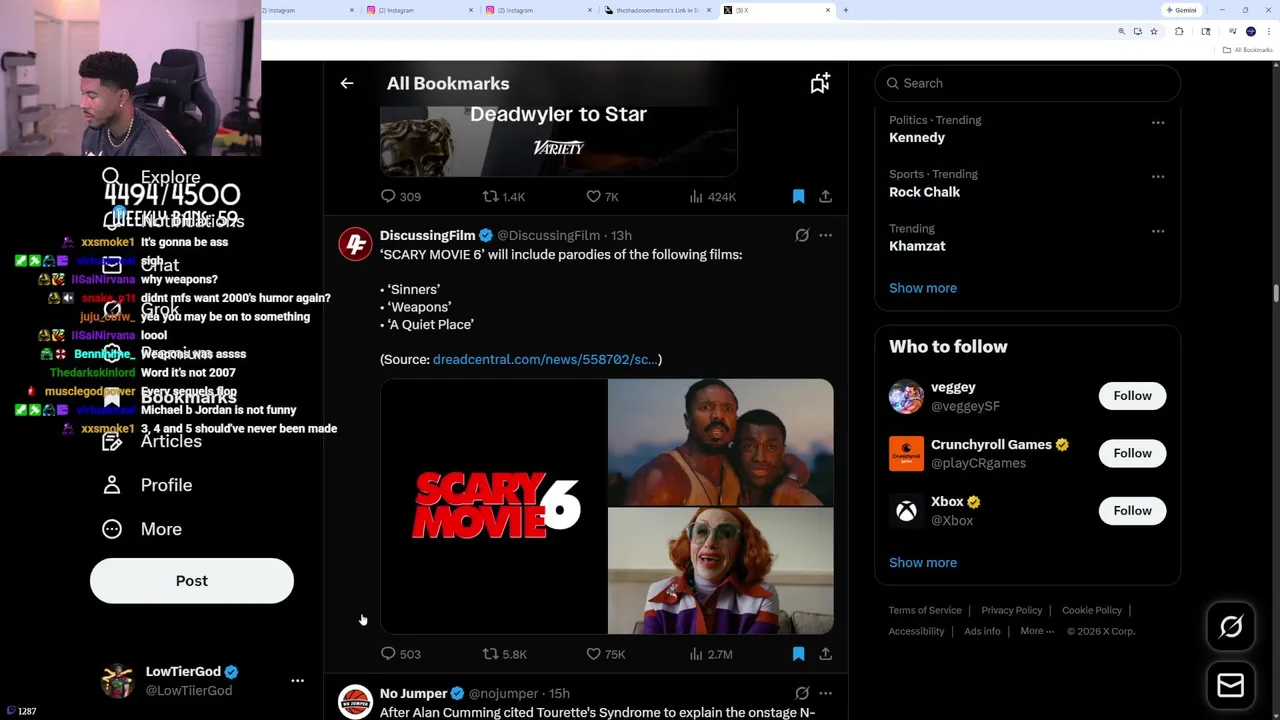Open the Xbox profile logo
Screen dimensions: 1280x720
tap(906, 511)
